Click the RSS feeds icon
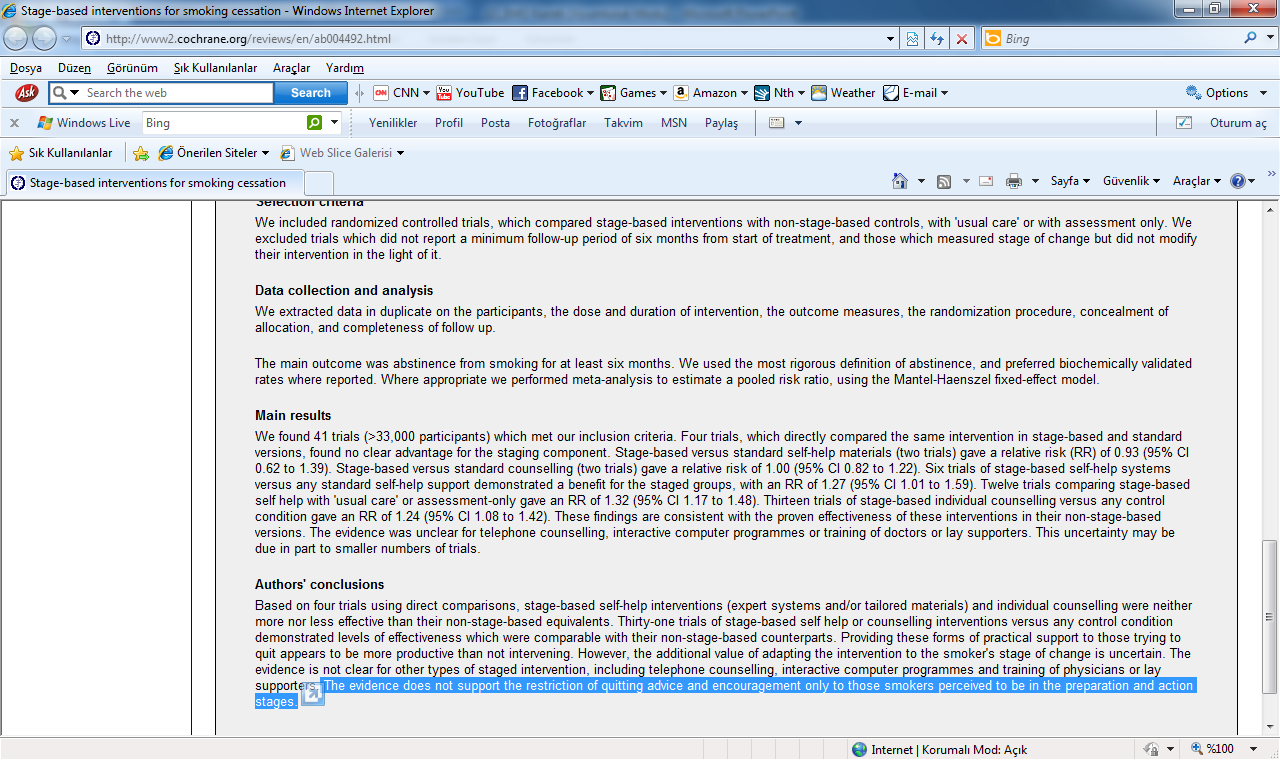Image resolution: width=1280 pixels, height=760 pixels. (943, 181)
